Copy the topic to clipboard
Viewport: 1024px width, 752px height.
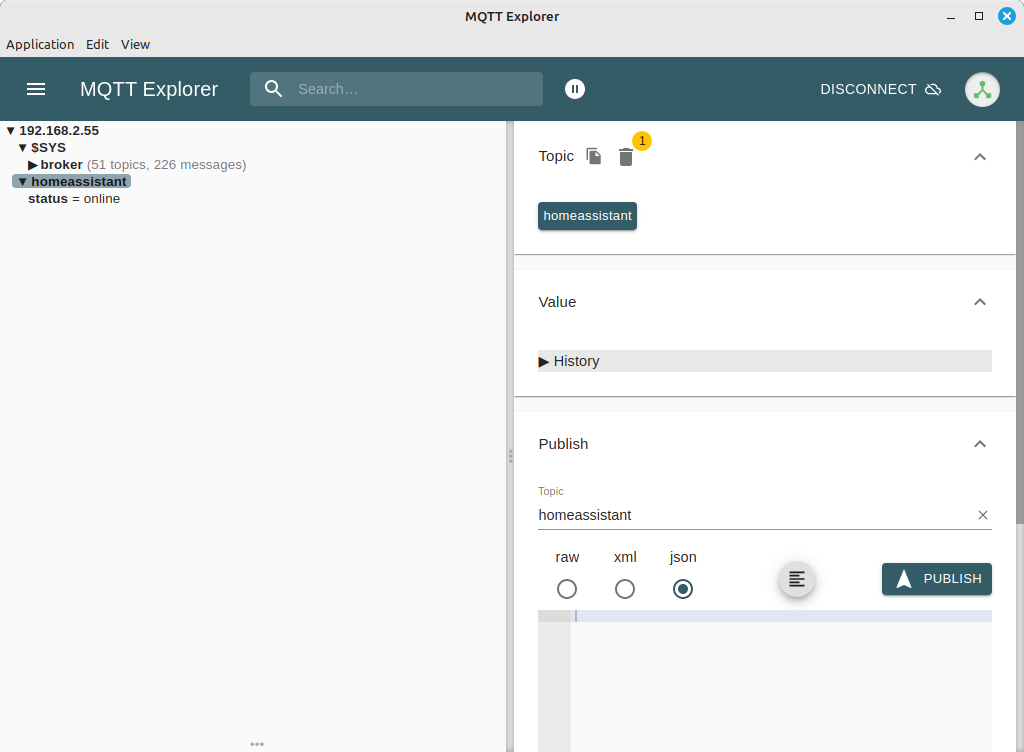594,156
